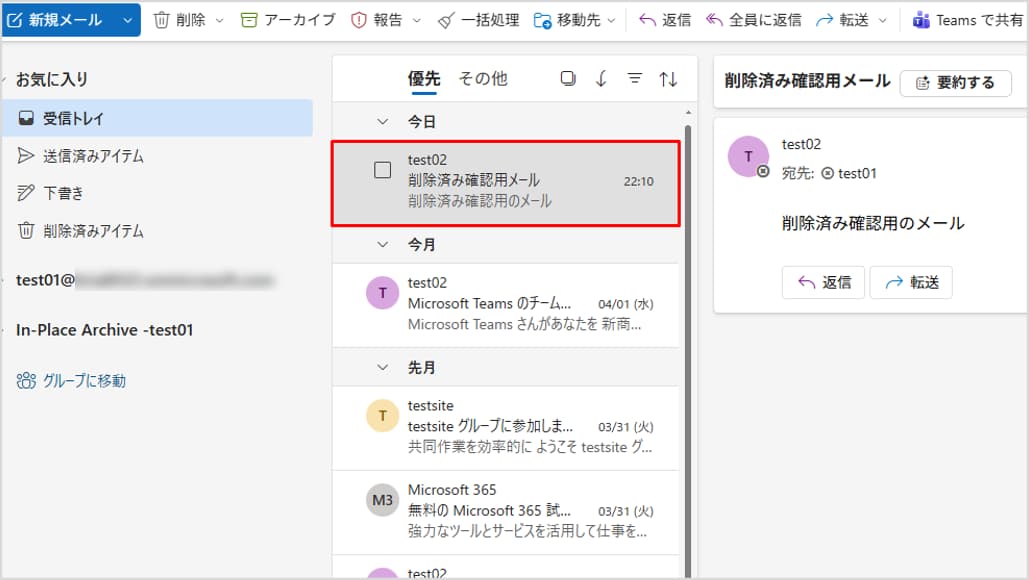The image size is (1029, 580).
Task: Click the jump-to-bottom arrow icon in list header
Action: click(x=601, y=79)
